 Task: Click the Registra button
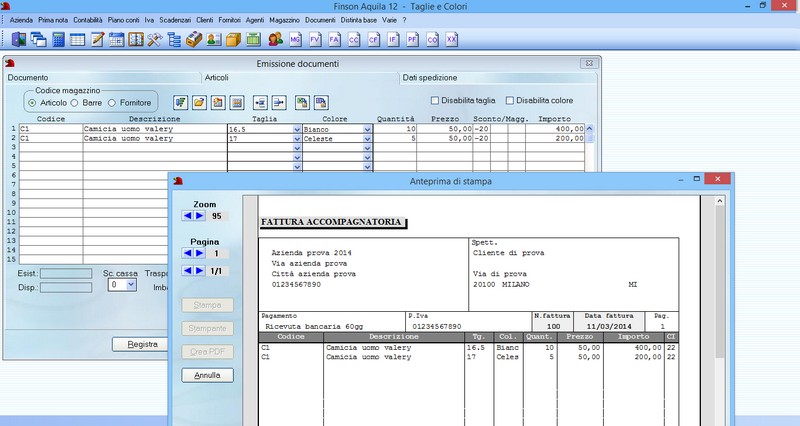coord(142,344)
